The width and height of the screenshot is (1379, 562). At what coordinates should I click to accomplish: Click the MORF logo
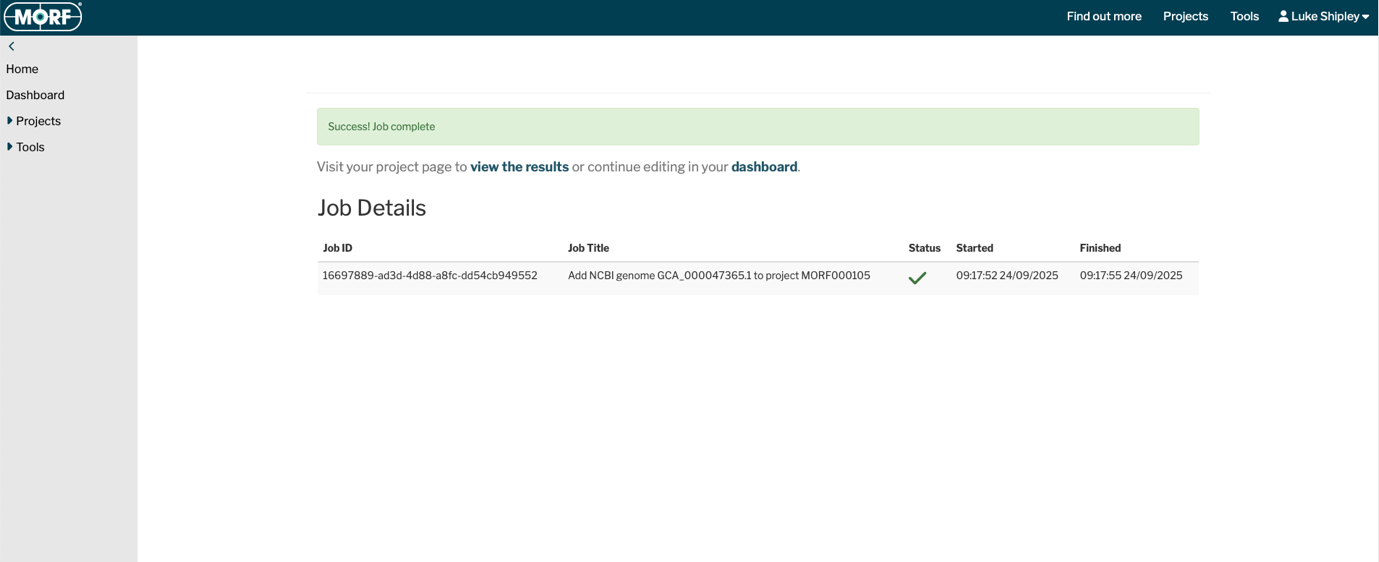point(43,17)
